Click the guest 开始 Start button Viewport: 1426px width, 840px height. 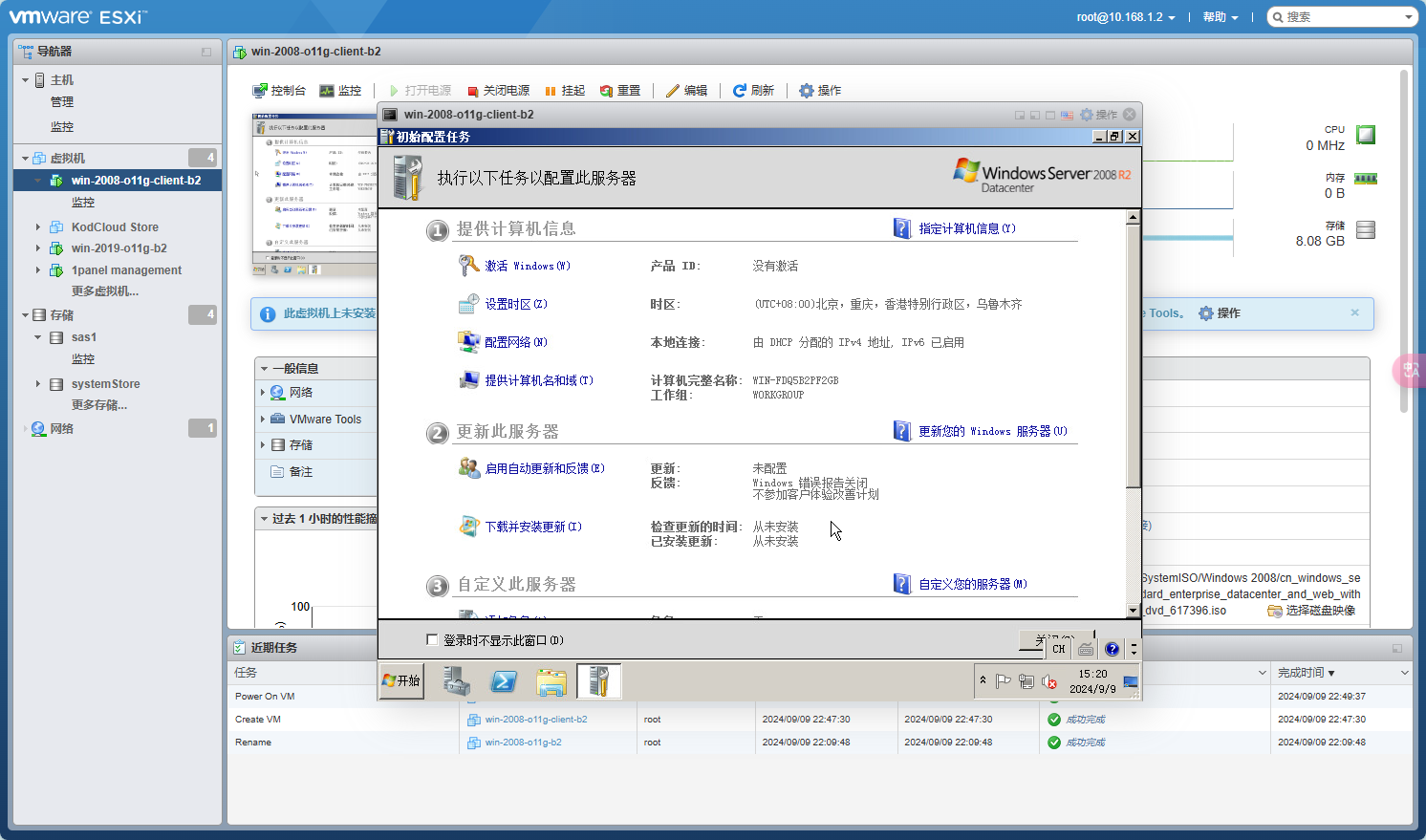[x=401, y=681]
